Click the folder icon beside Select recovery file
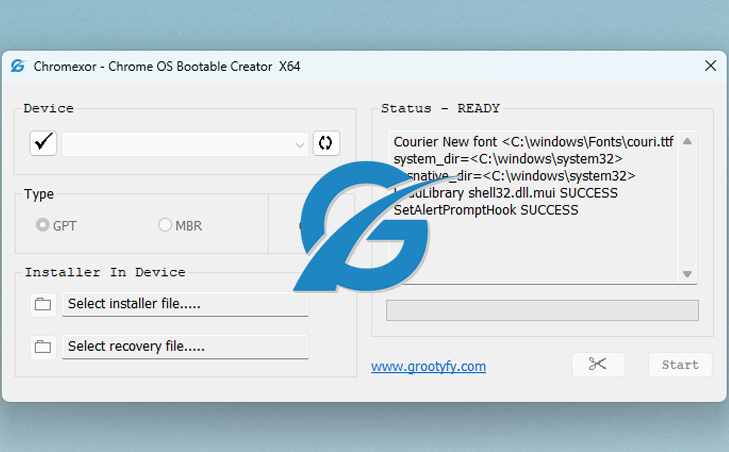 [x=43, y=347]
